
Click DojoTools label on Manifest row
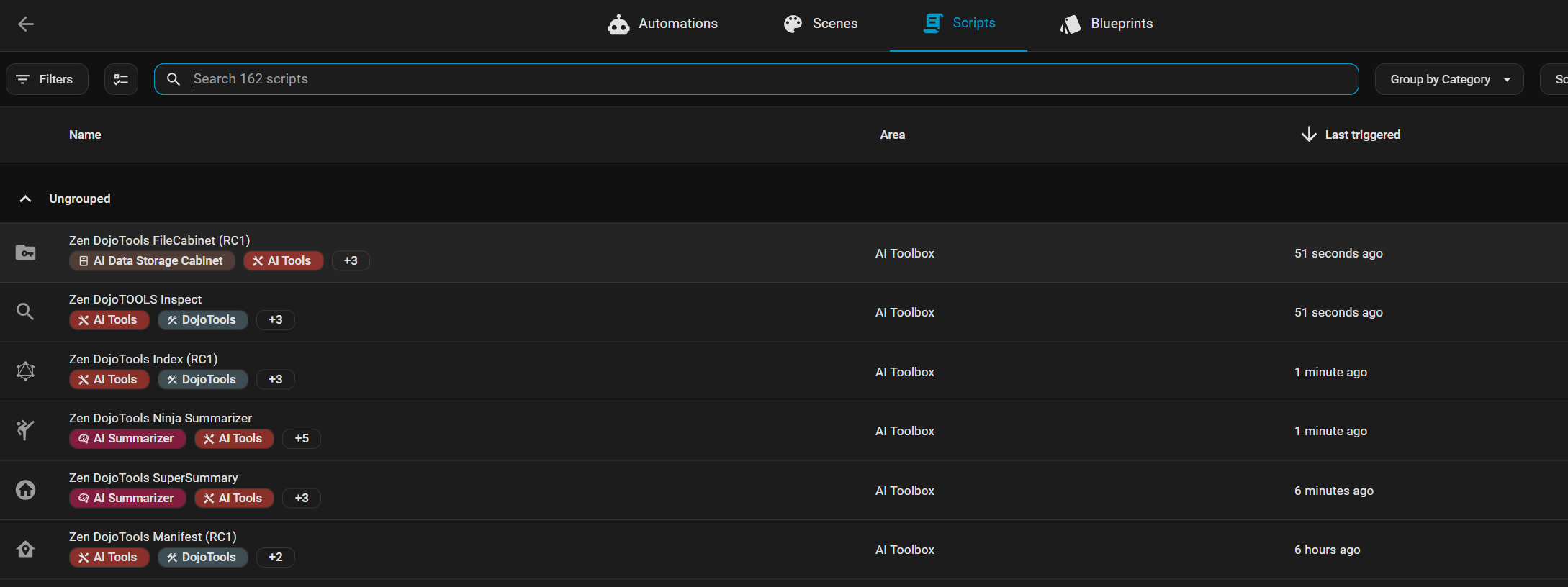pyautogui.click(x=203, y=557)
